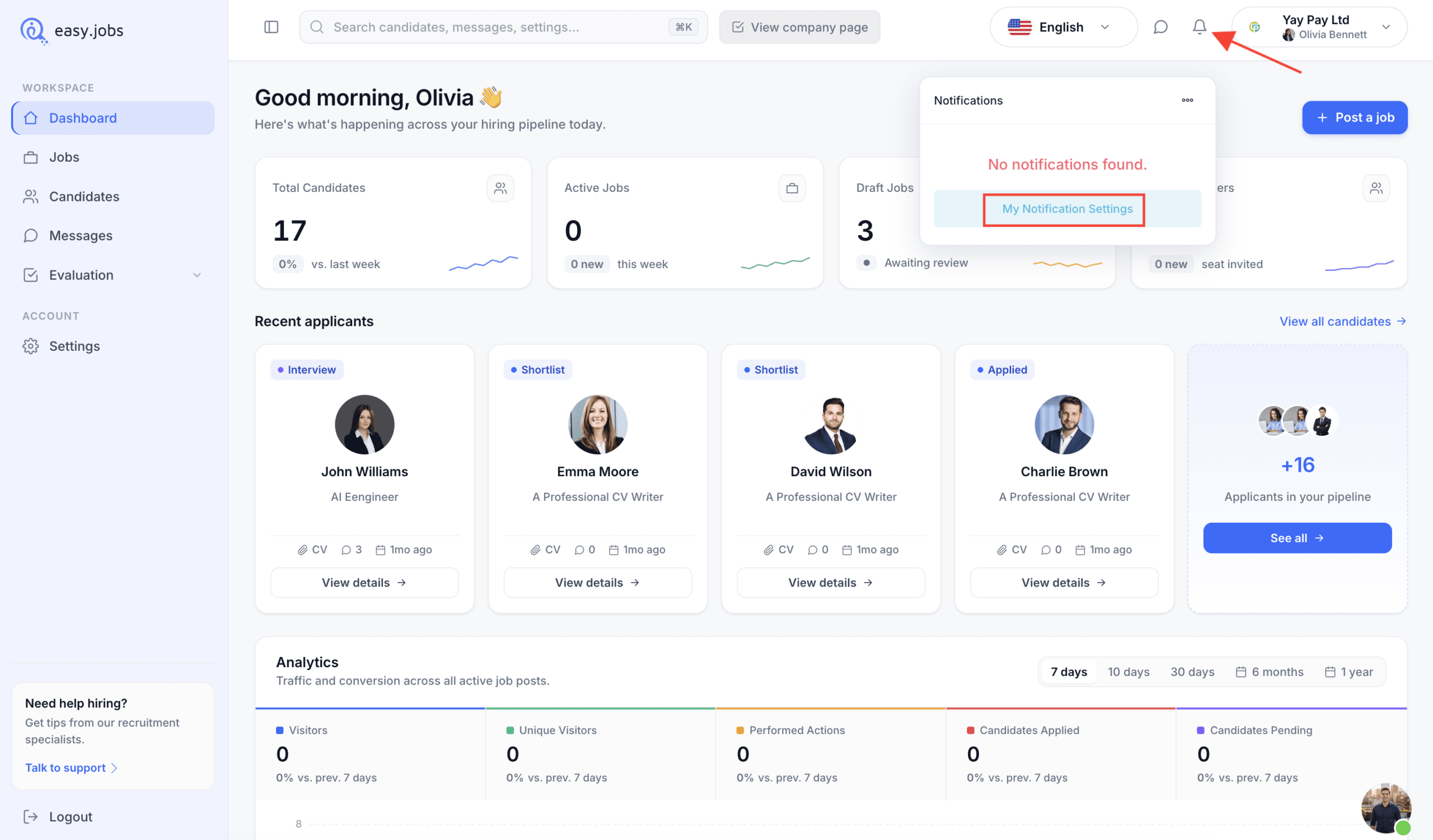This screenshot has height=840, width=1433.
Task: Toggle the sidebar panel icon
Action: click(271, 27)
